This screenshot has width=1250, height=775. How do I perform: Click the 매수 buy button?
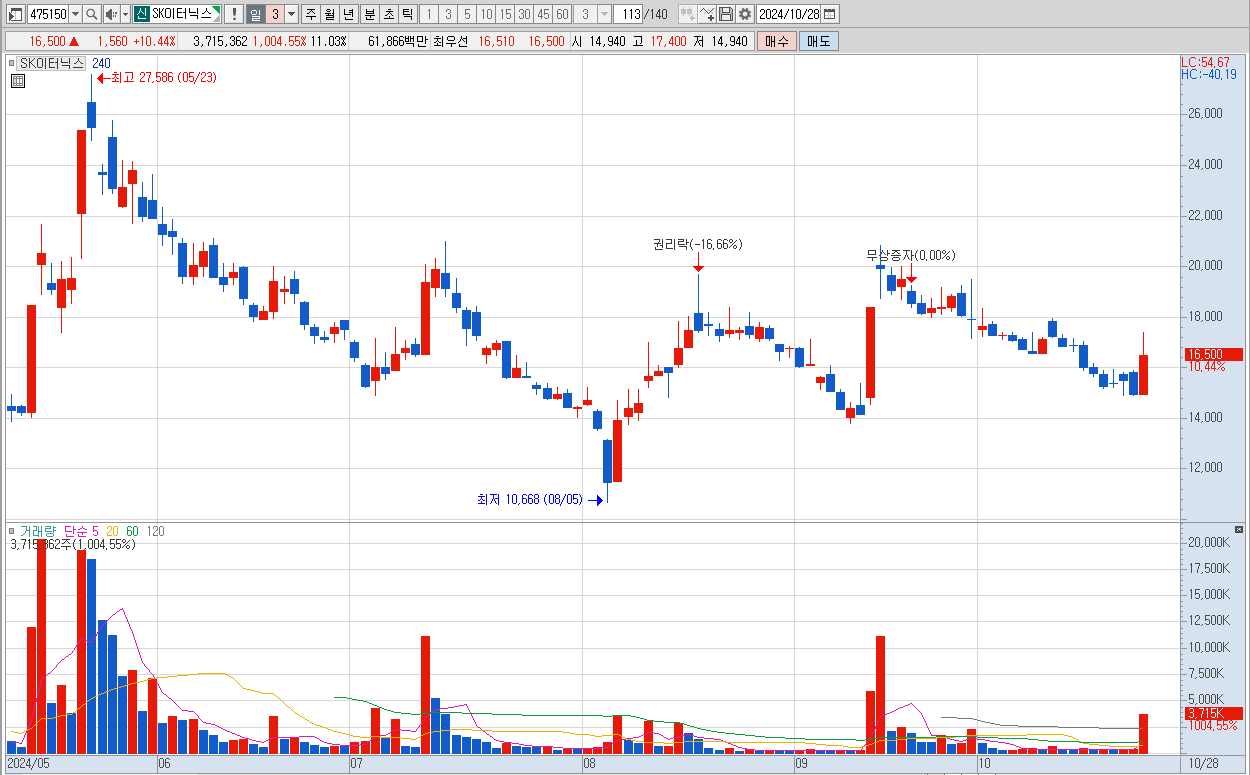[777, 41]
